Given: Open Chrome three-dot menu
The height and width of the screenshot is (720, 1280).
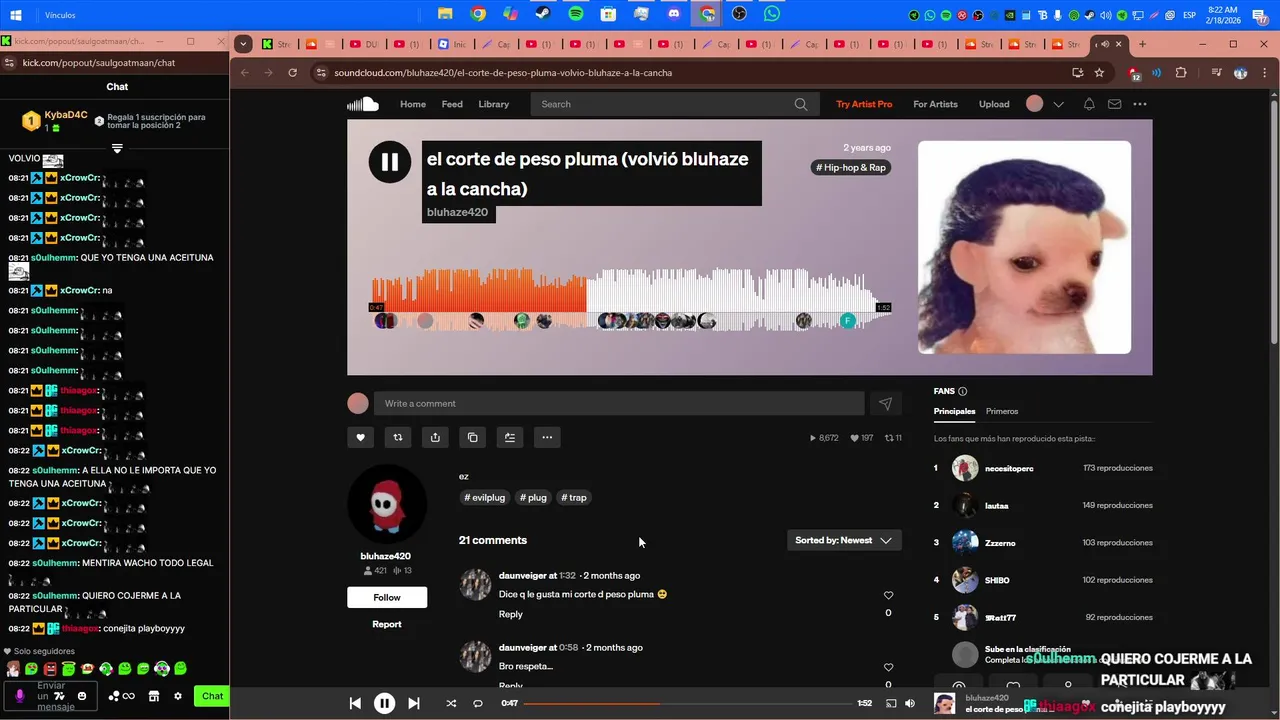Looking at the screenshot, I should (x=1264, y=73).
